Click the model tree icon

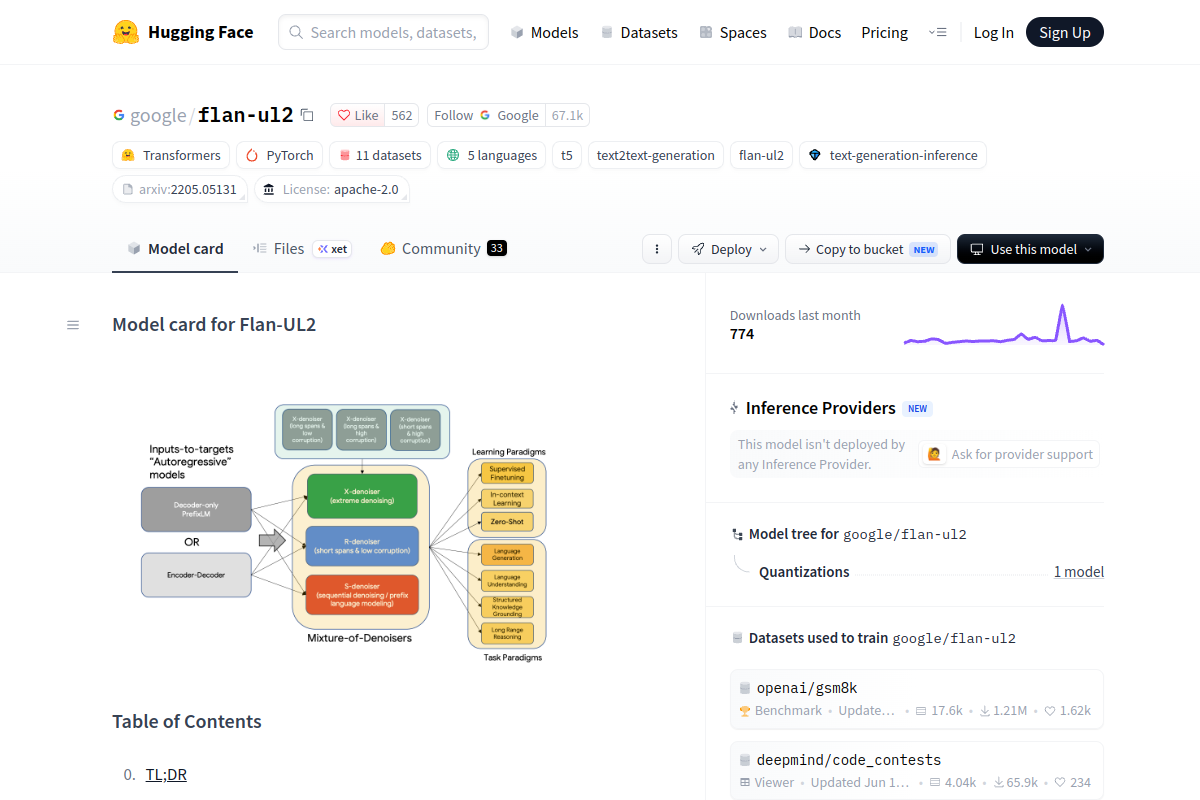tap(737, 534)
